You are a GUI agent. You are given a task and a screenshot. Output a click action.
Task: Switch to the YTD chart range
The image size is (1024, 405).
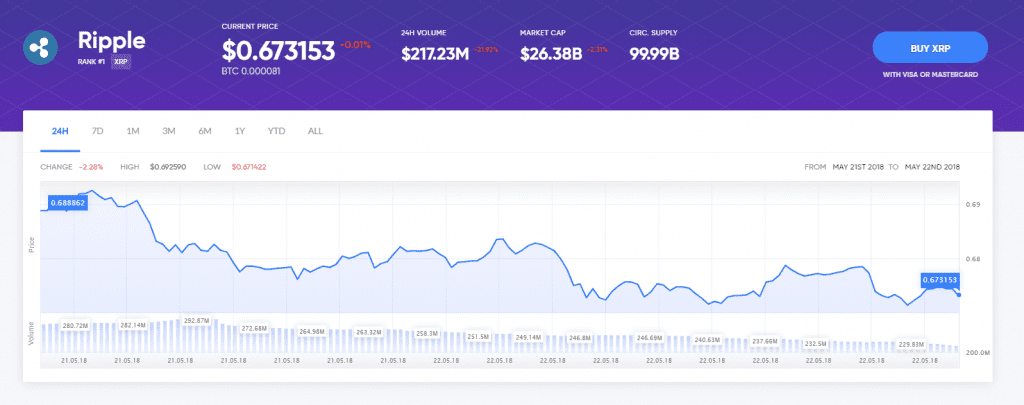tap(276, 131)
